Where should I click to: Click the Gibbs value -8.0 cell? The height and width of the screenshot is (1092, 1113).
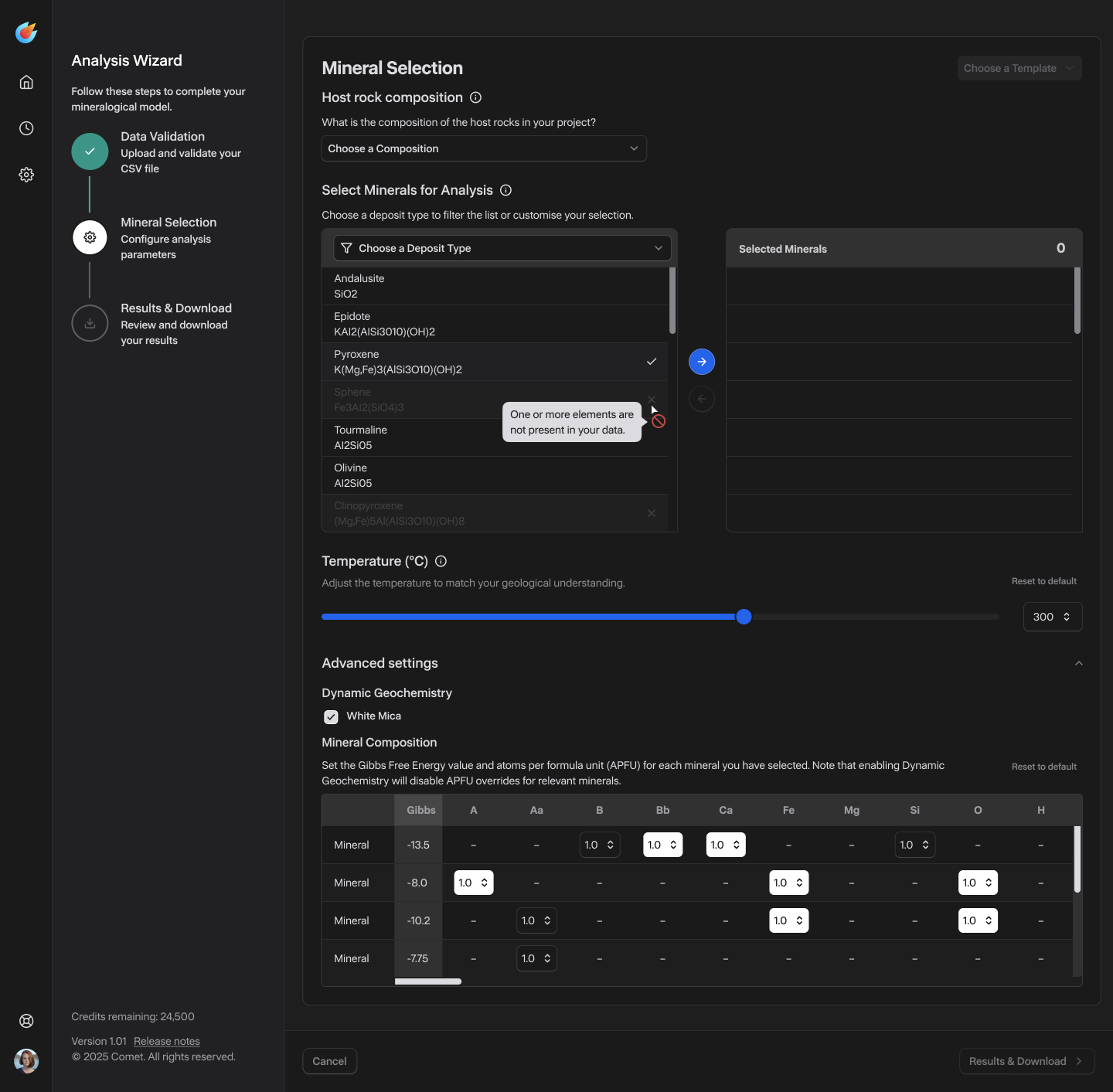[418, 883]
